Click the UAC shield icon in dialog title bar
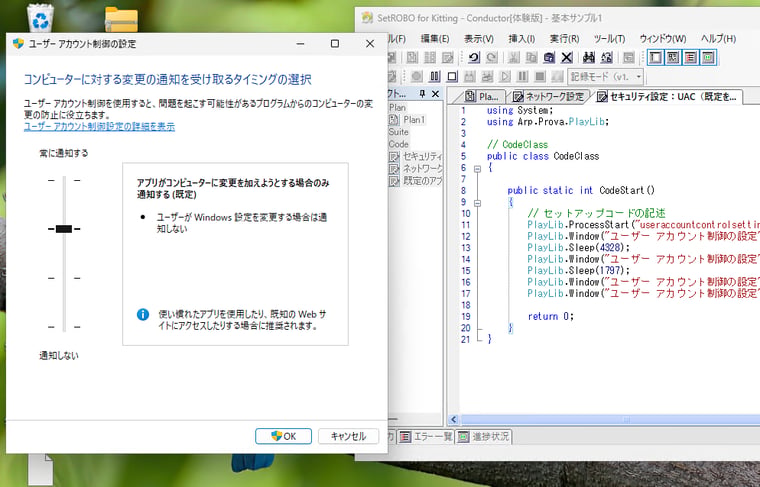The image size is (760, 487). 18,44
